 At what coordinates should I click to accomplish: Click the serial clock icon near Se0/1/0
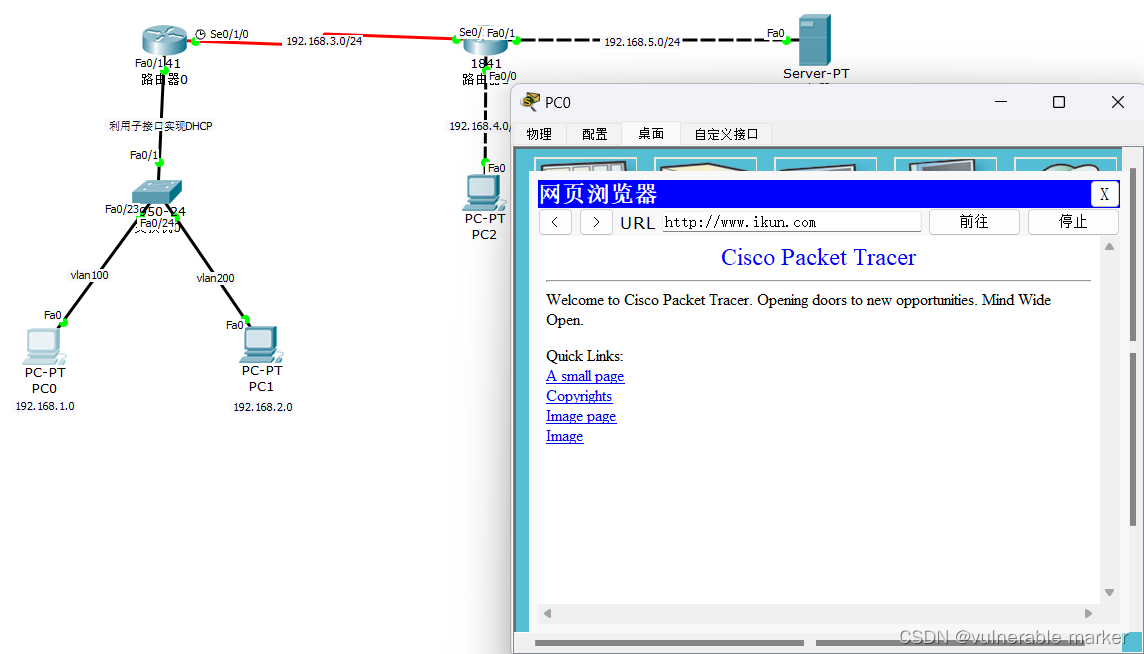(x=201, y=34)
